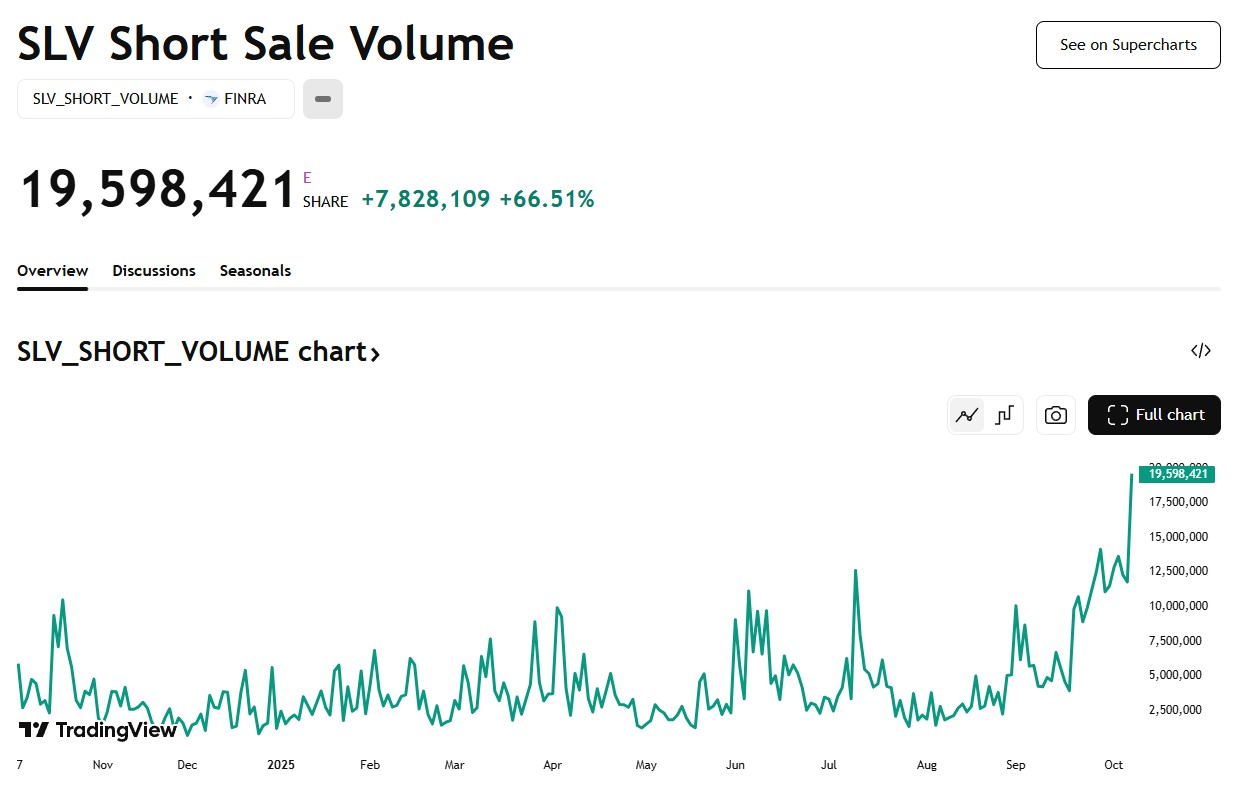Click the Oct label on time axis

(1113, 765)
